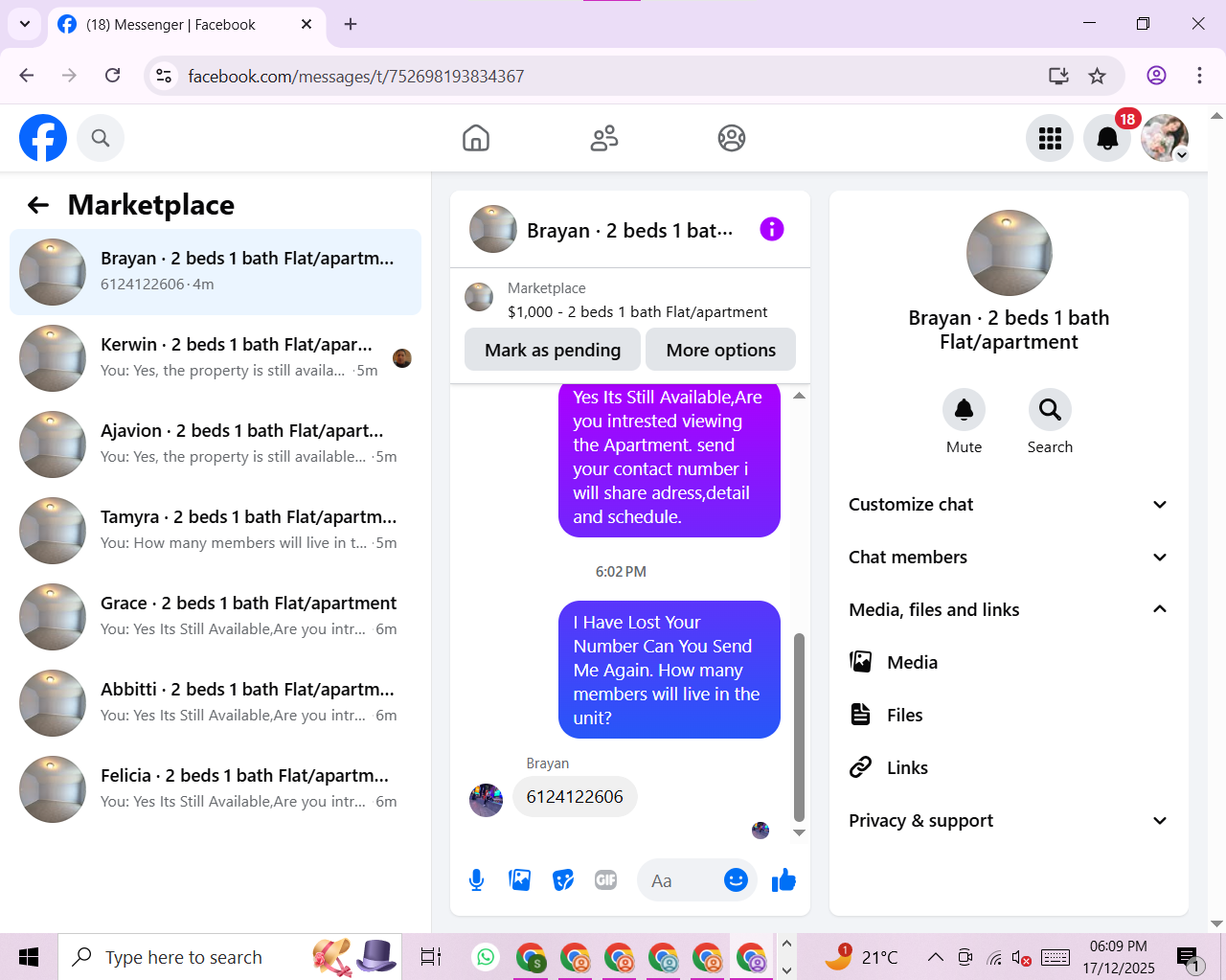This screenshot has width=1226, height=980.
Task: Click the scroll up arrow in chat
Action: point(799,395)
